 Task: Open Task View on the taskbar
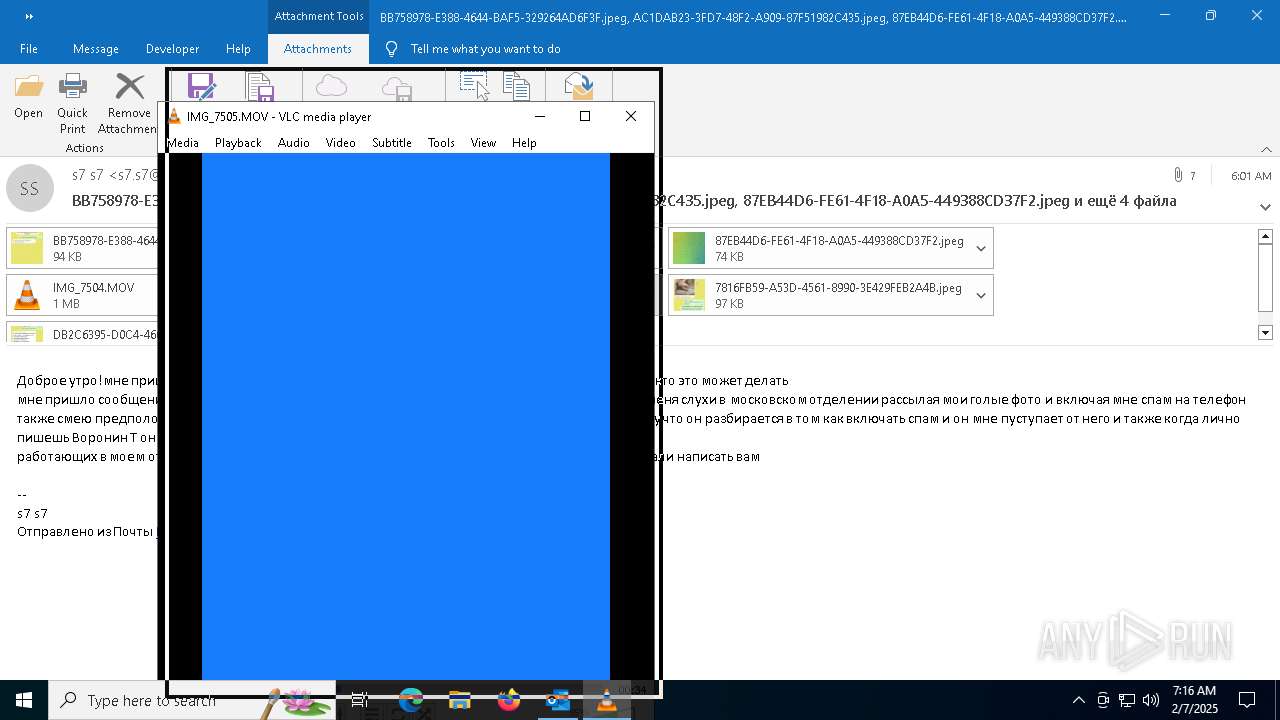pos(360,700)
